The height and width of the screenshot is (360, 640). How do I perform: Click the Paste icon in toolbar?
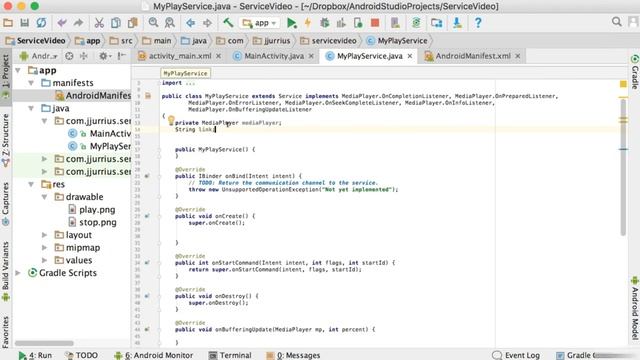click(x=133, y=23)
